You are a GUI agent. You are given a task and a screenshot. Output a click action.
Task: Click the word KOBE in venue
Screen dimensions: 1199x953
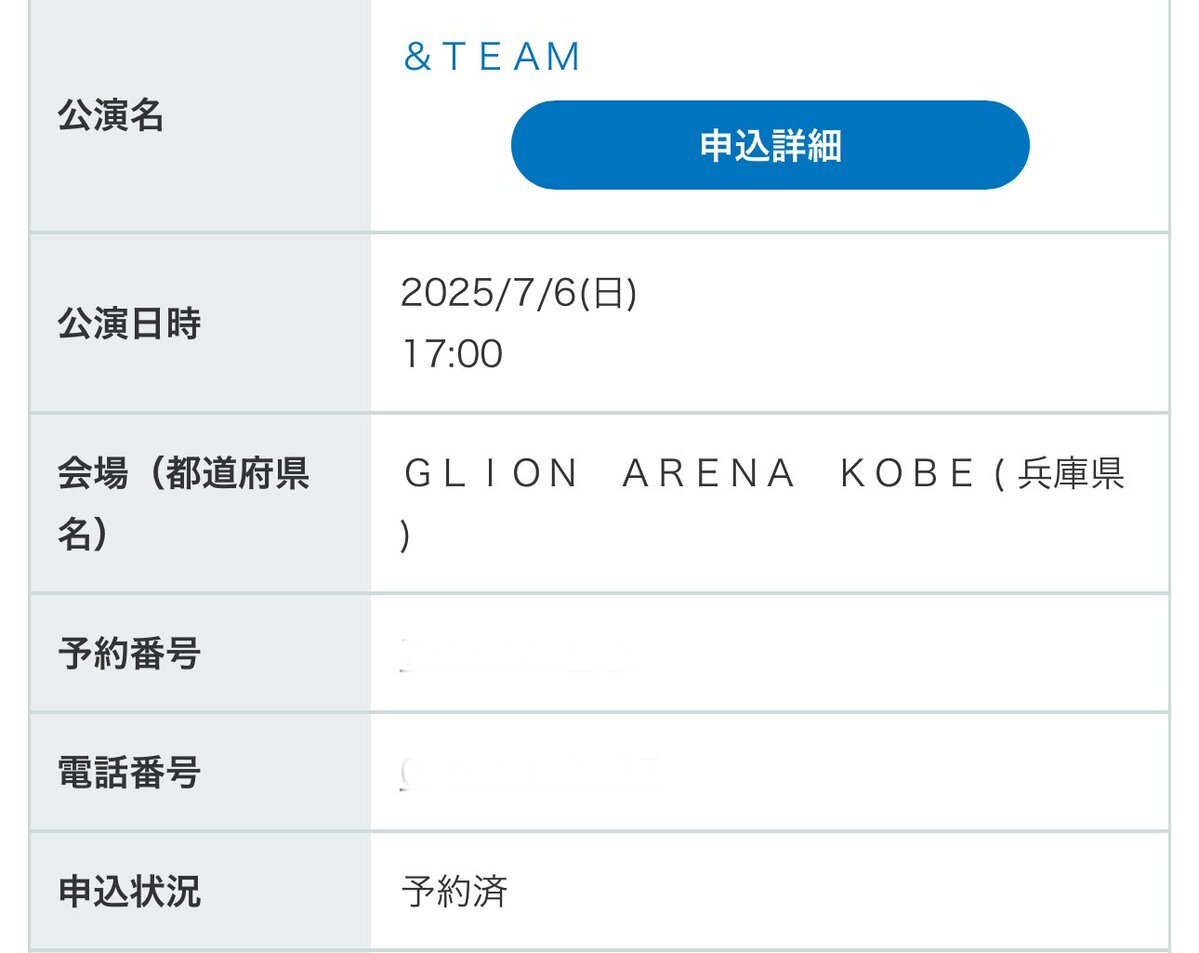pos(907,473)
